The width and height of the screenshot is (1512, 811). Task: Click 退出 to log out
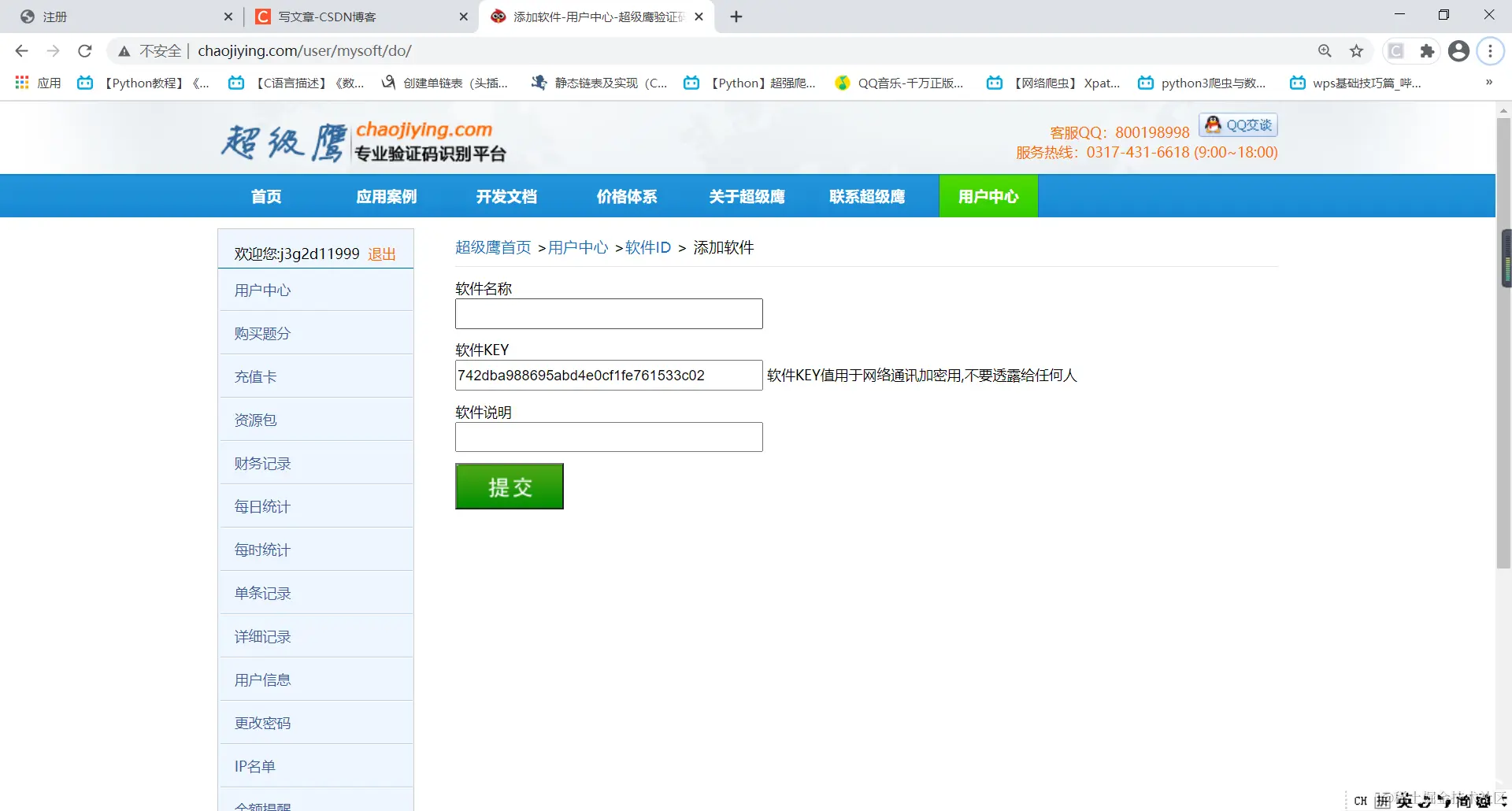(381, 254)
